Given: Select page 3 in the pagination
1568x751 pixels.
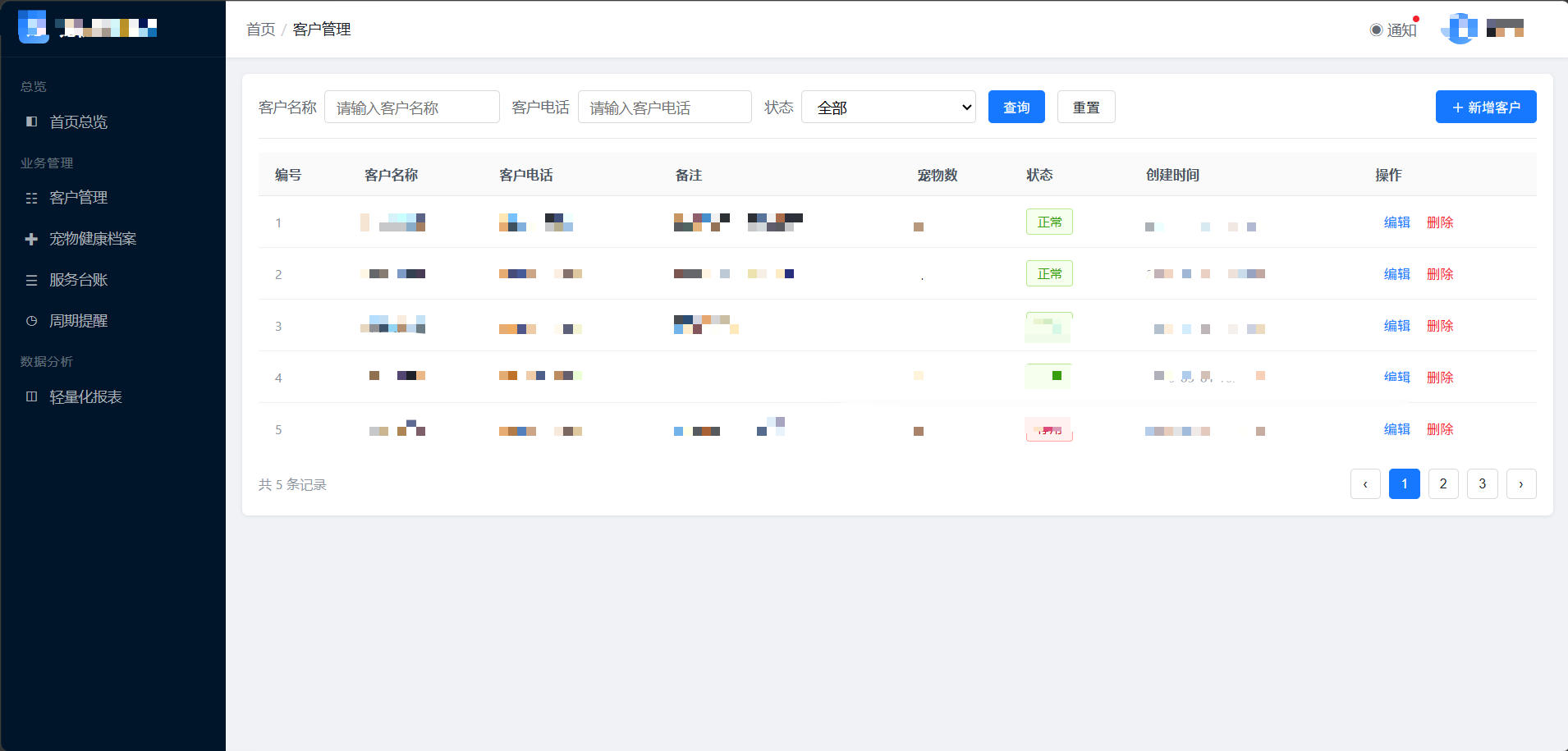Looking at the screenshot, I should [x=1483, y=484].
